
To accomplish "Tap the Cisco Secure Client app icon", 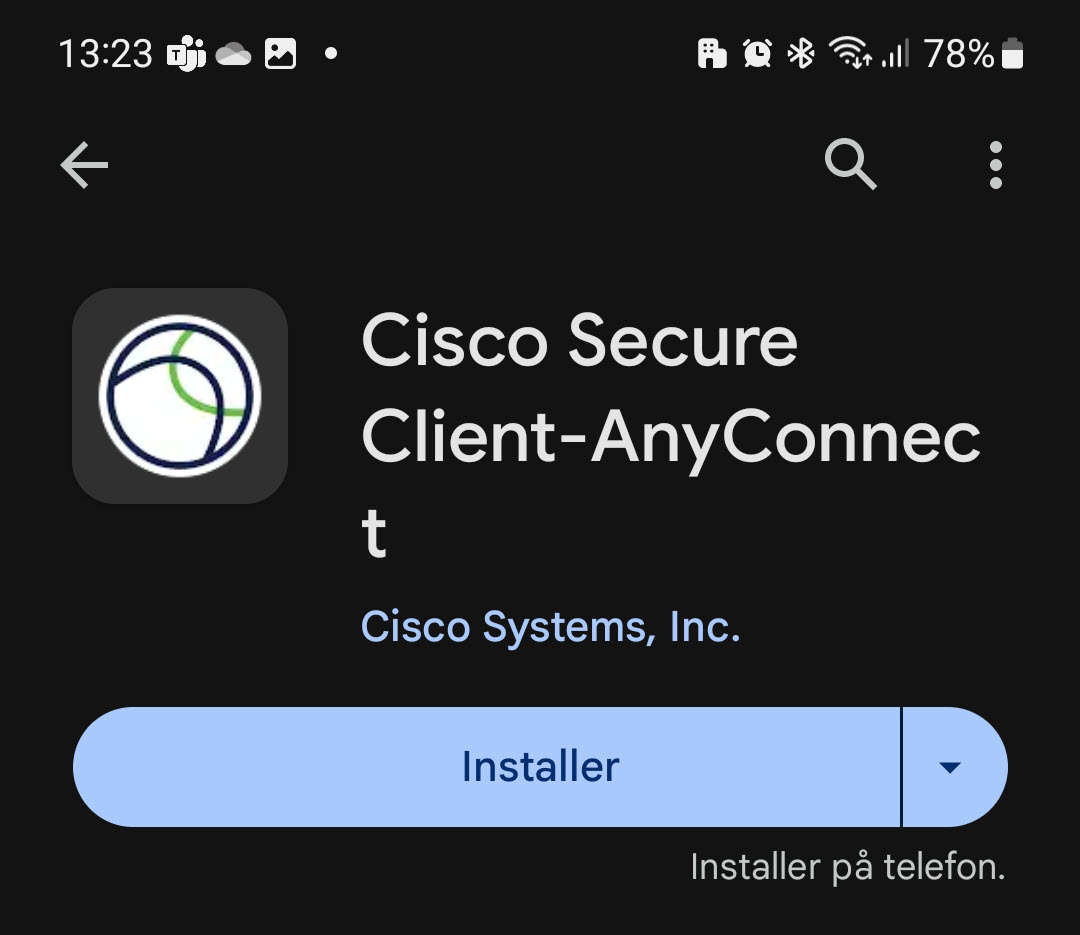I will coord(180,395).
